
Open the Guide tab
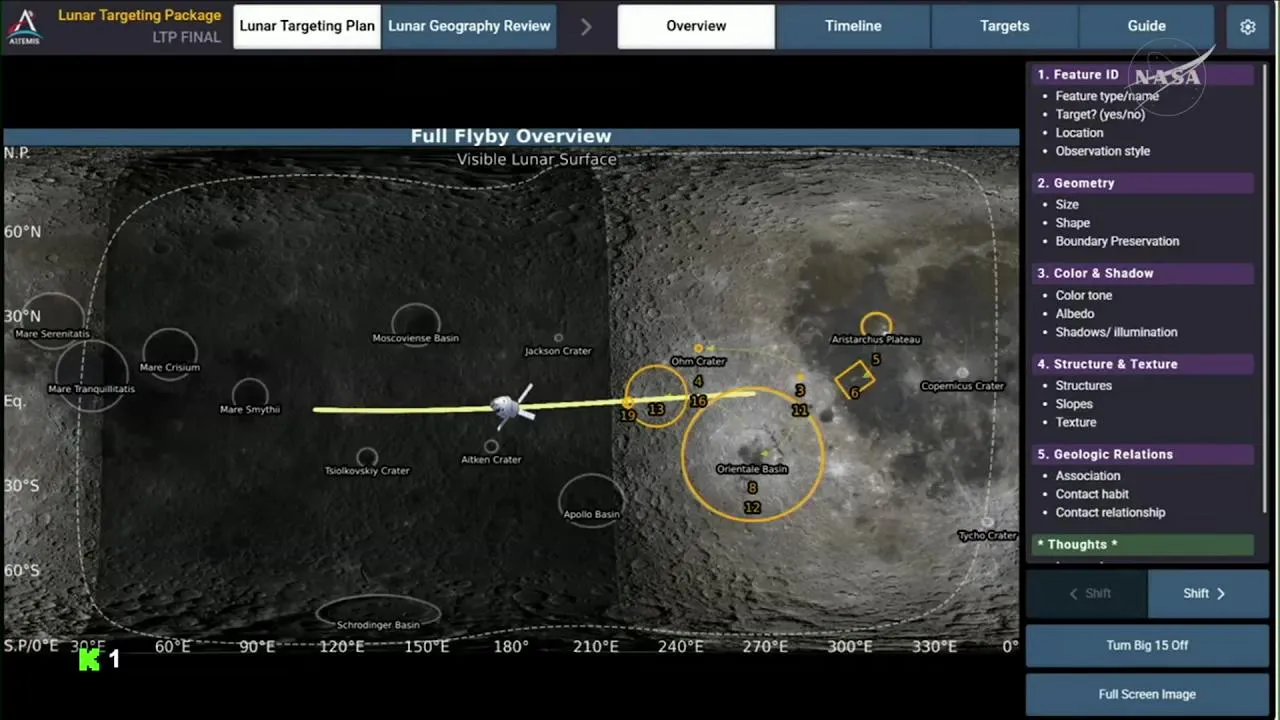pyautogui.click(x=1147, y=27)
